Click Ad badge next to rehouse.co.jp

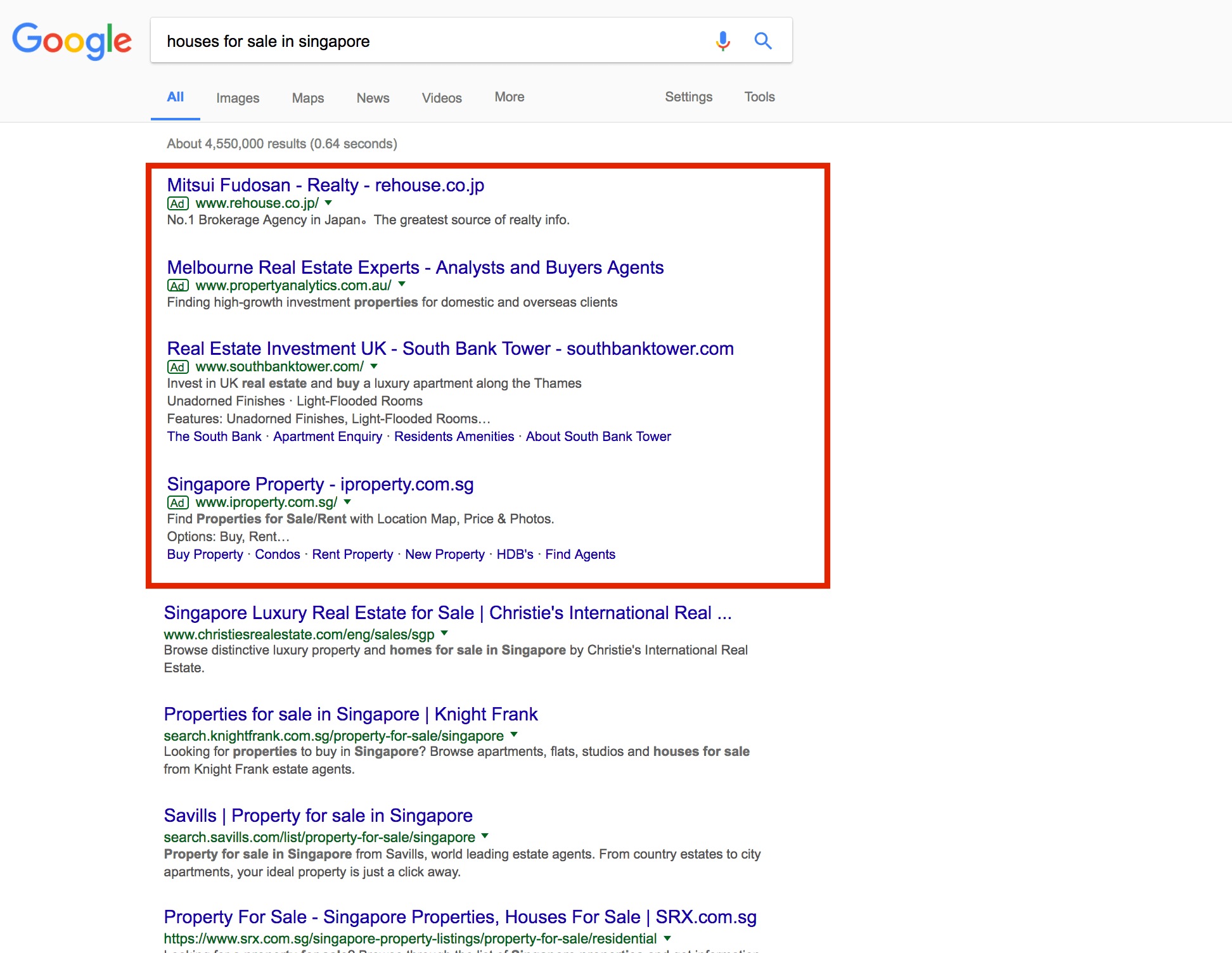[177, 203]
